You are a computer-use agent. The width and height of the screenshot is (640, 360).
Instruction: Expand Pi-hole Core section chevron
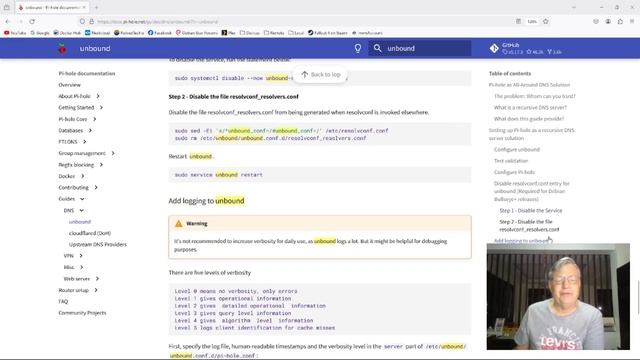point(95,119)
